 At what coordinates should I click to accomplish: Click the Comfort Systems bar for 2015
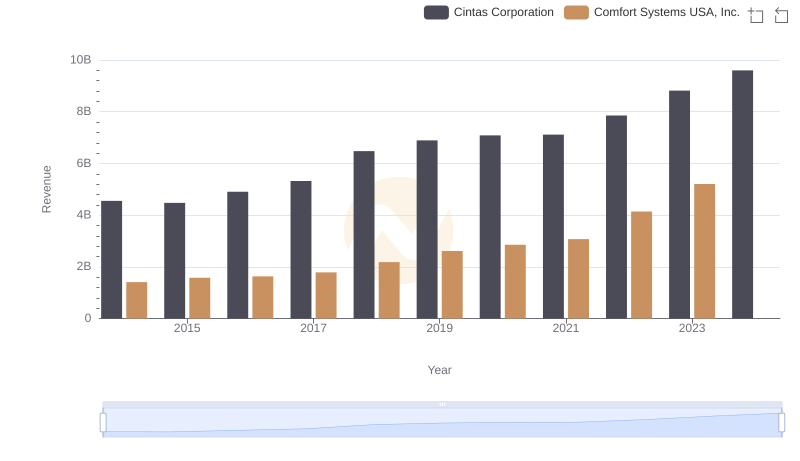[199, 298]
